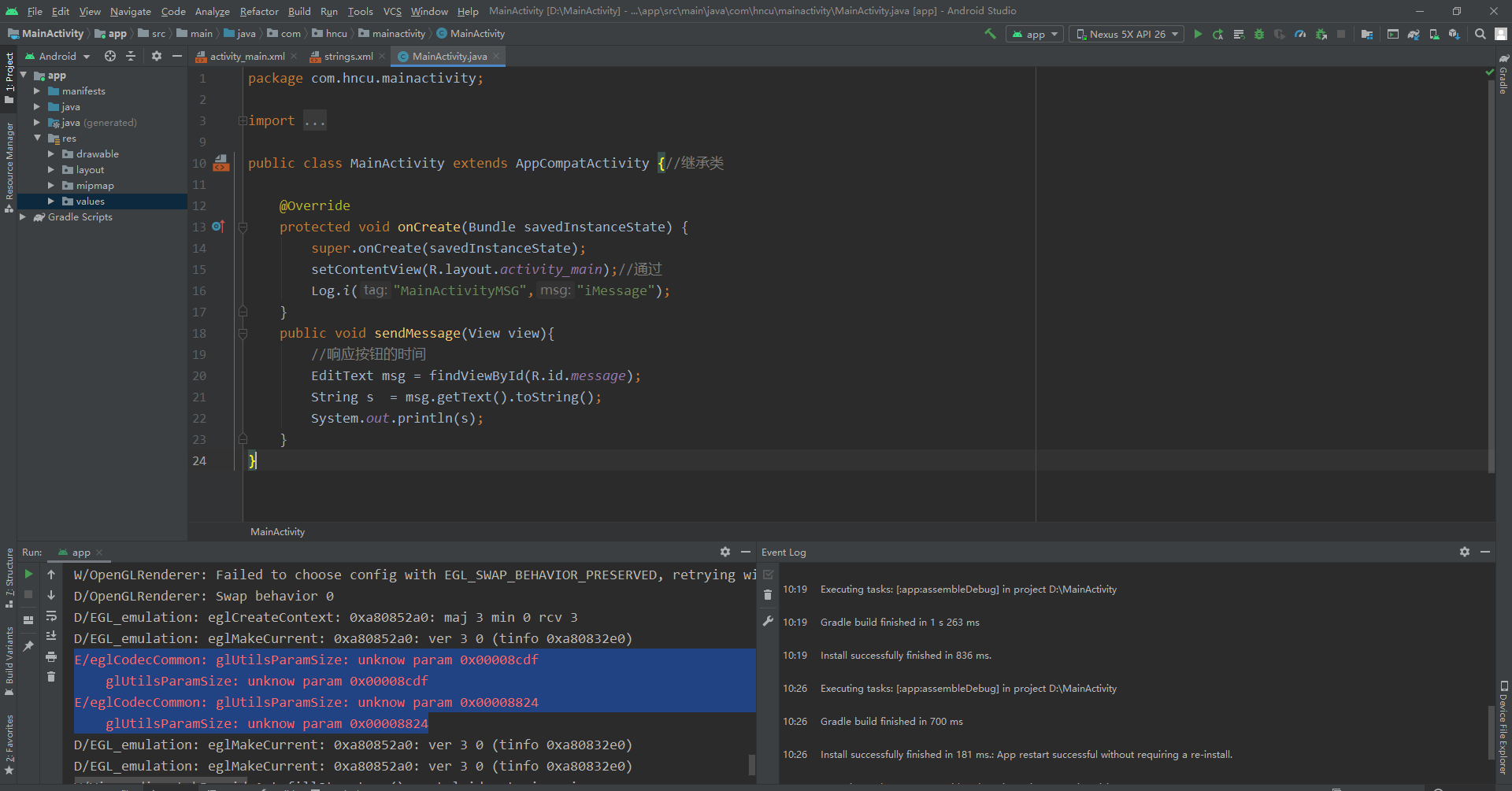Click Restore Layout icon in Run panel
Viewport: 1512px width, 791px height.
(28, 619)
